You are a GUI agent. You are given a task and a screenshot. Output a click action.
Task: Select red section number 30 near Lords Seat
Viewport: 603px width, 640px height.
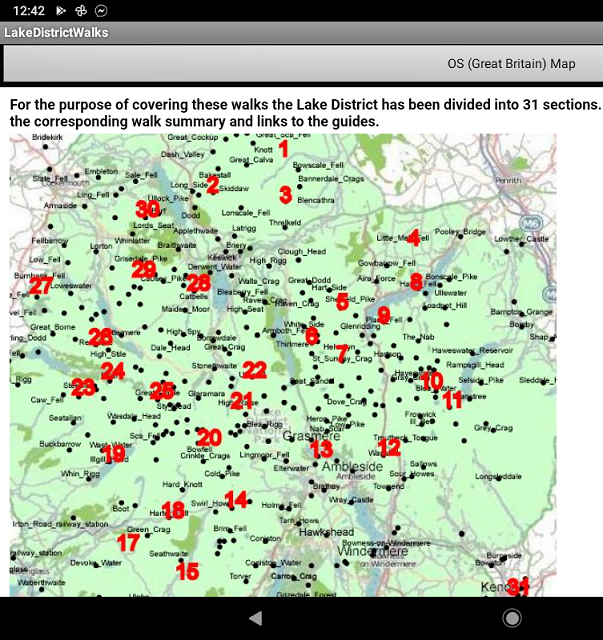(x=147, y=209)
